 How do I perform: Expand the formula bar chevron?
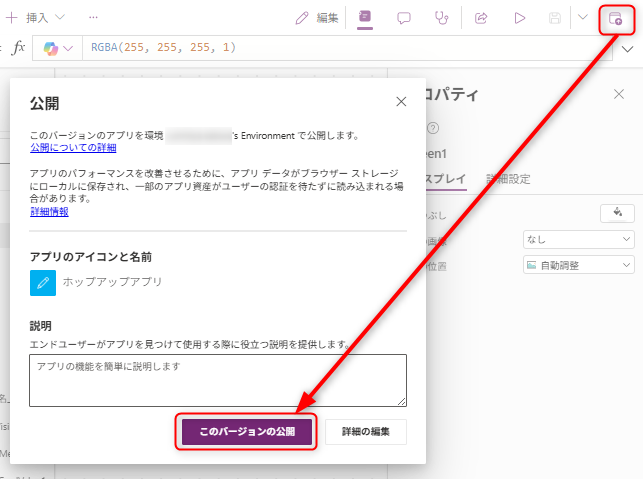tap(627, 49)
